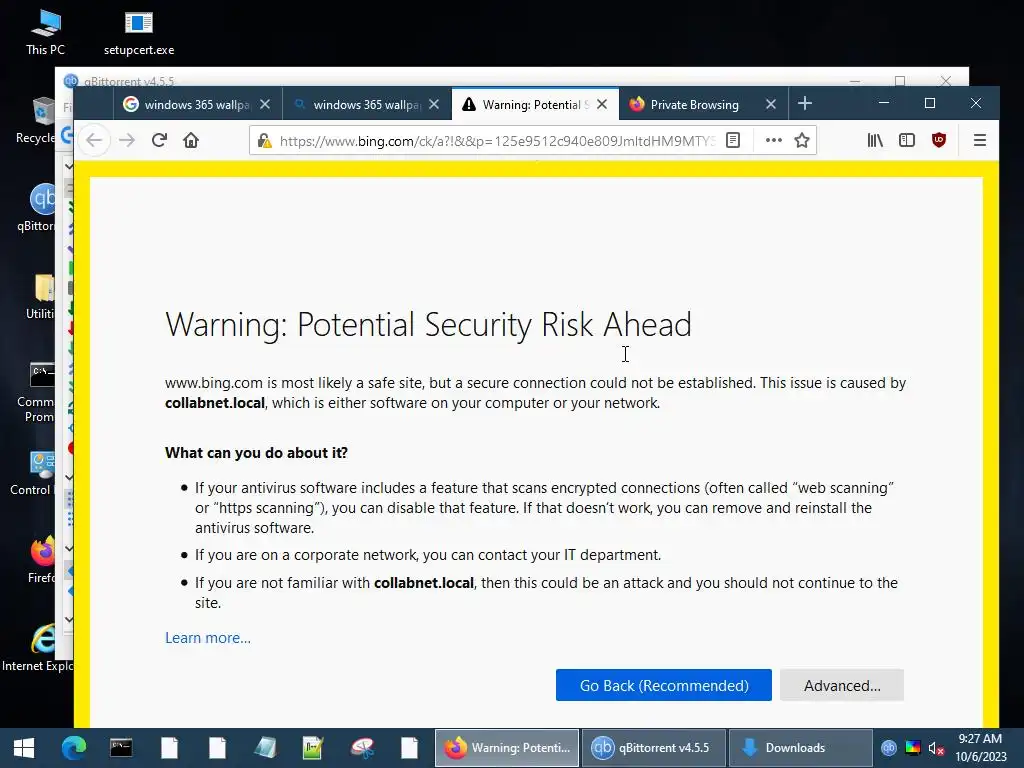Open page actions three-dots menu
This screenshot has height=768, width=1024.
coord(774,140)
